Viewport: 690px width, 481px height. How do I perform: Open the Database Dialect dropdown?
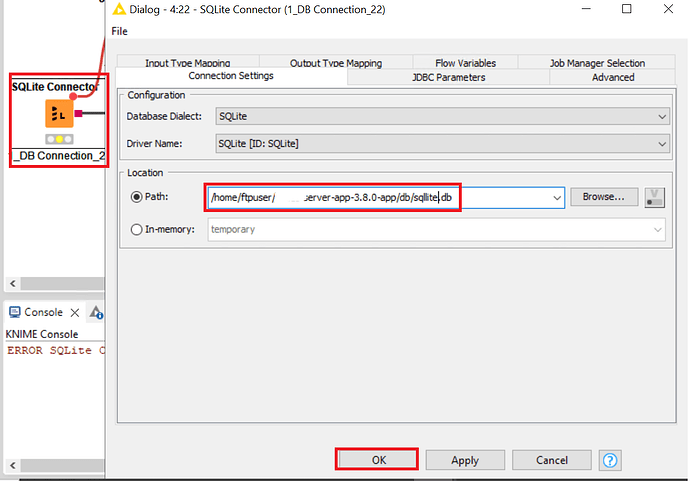[x=443, y=116]
